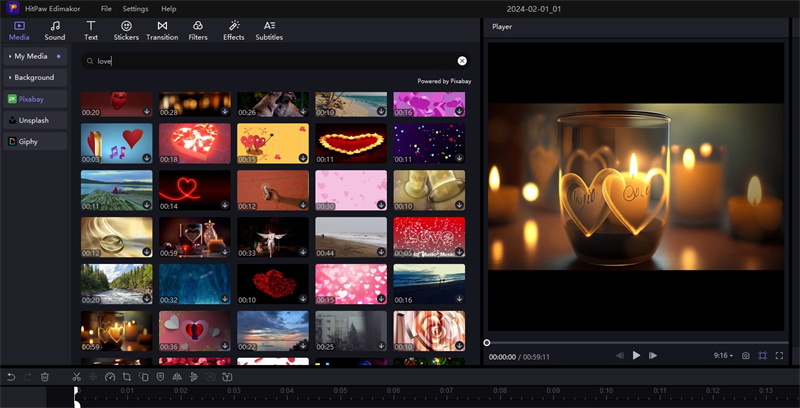800x408 pixels.
Task: Download the 00:15 yellow hearts arrow clip
Action: (303, 158)
